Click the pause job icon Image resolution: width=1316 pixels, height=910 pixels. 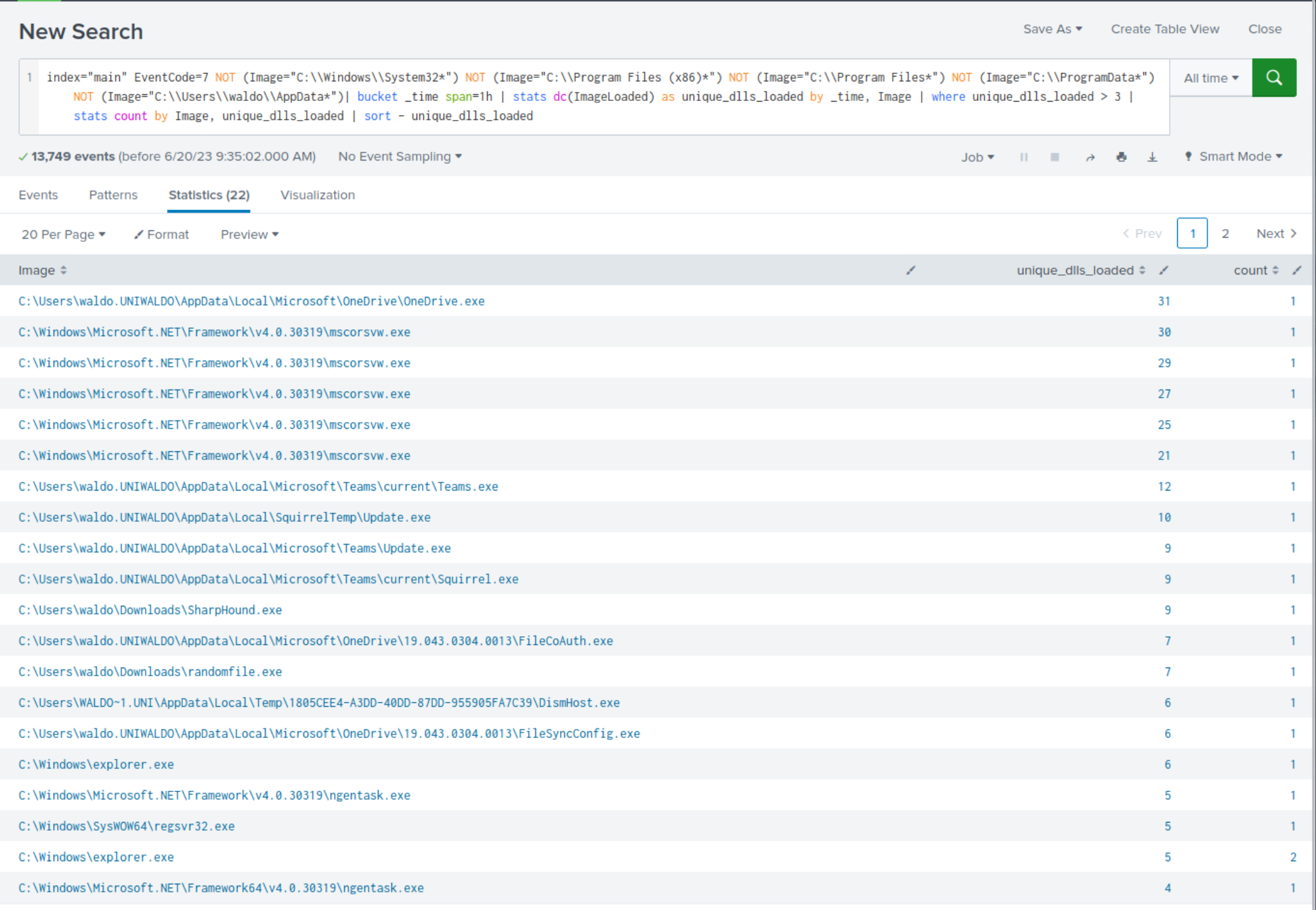1023,157
